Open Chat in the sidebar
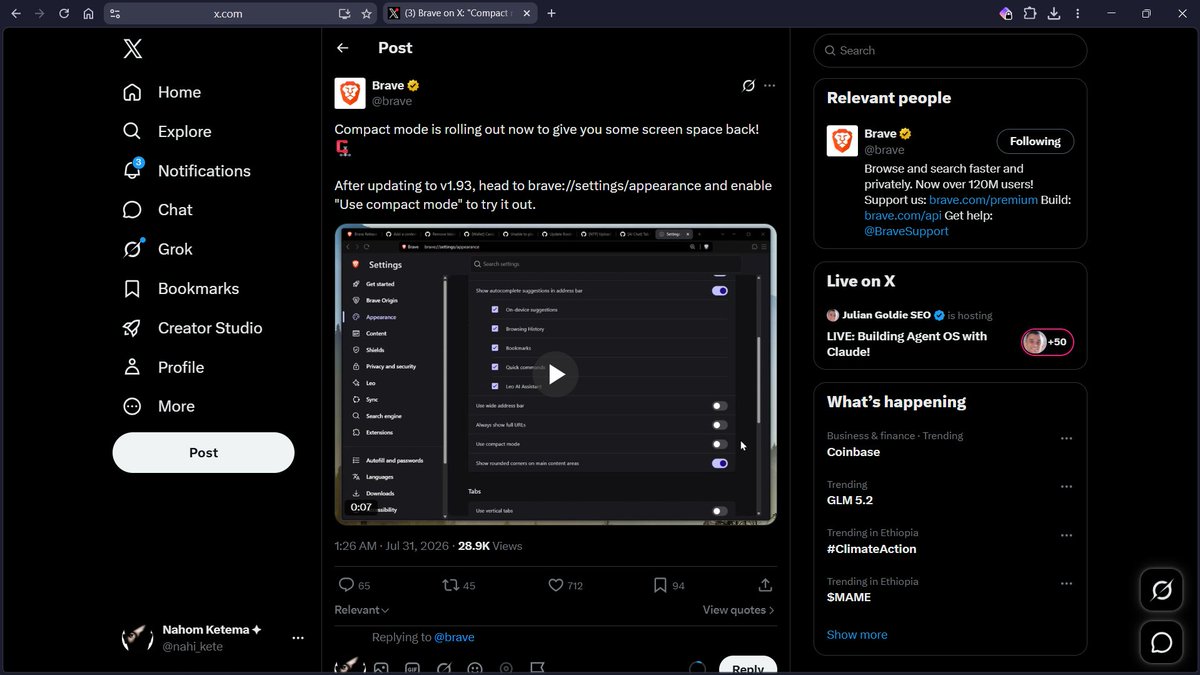The height and width of the screenshot is (675, 1200). (x=157, y=210)
